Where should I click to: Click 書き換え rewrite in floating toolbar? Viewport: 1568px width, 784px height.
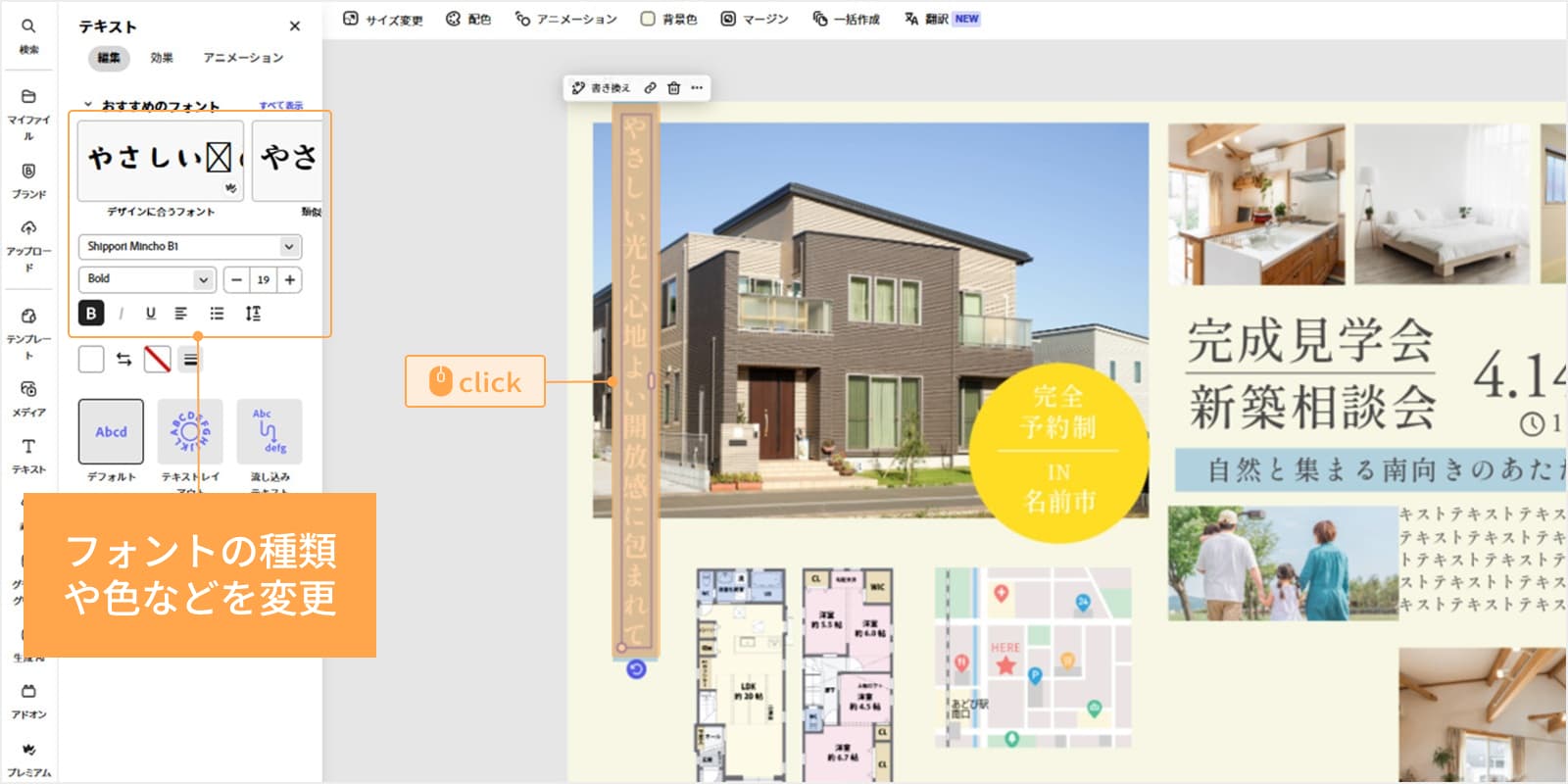(602, 88)
